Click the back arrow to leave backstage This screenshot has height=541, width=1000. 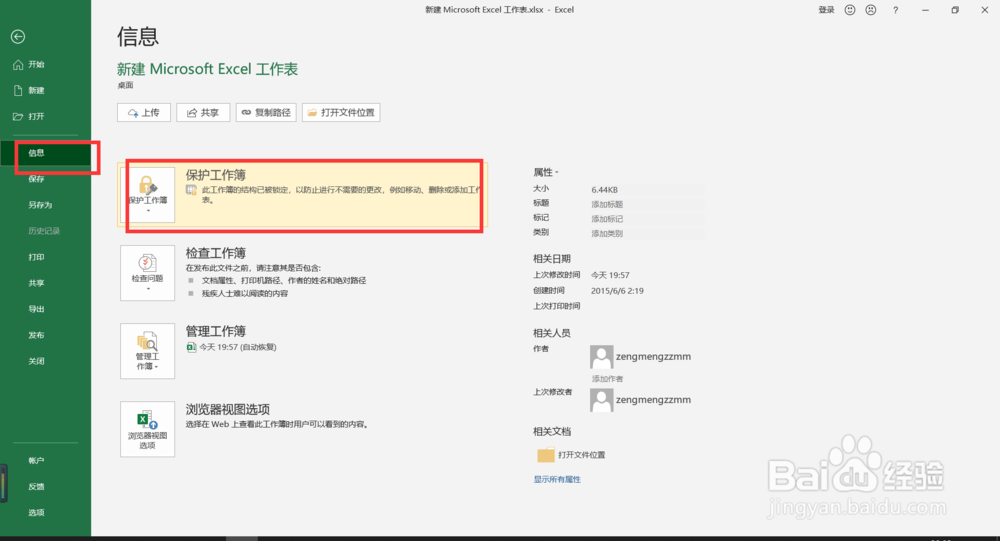coord(18,37)
